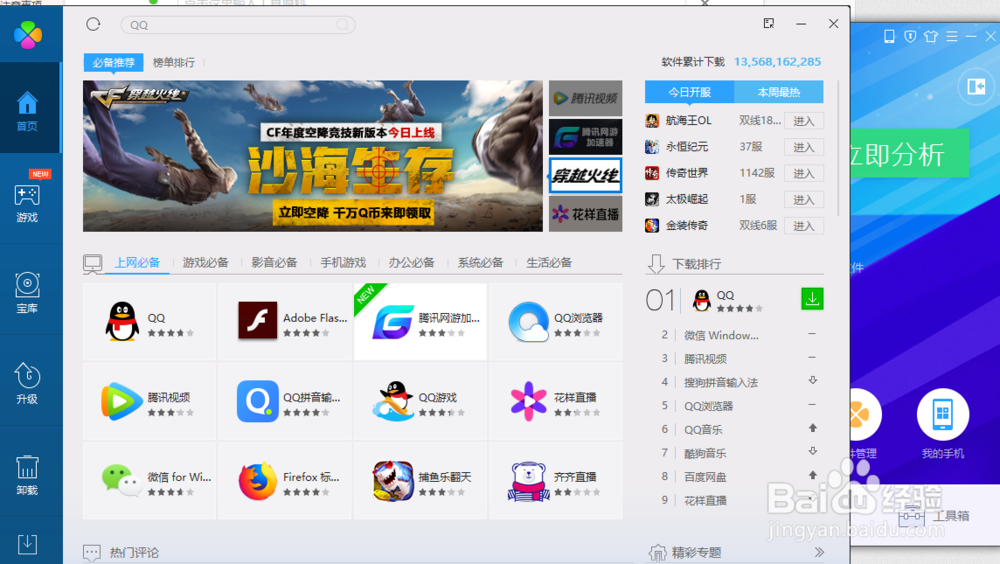Click the magnifier icon in the search box
This screenshot has height=564, width=1000.
coord(343,25)
